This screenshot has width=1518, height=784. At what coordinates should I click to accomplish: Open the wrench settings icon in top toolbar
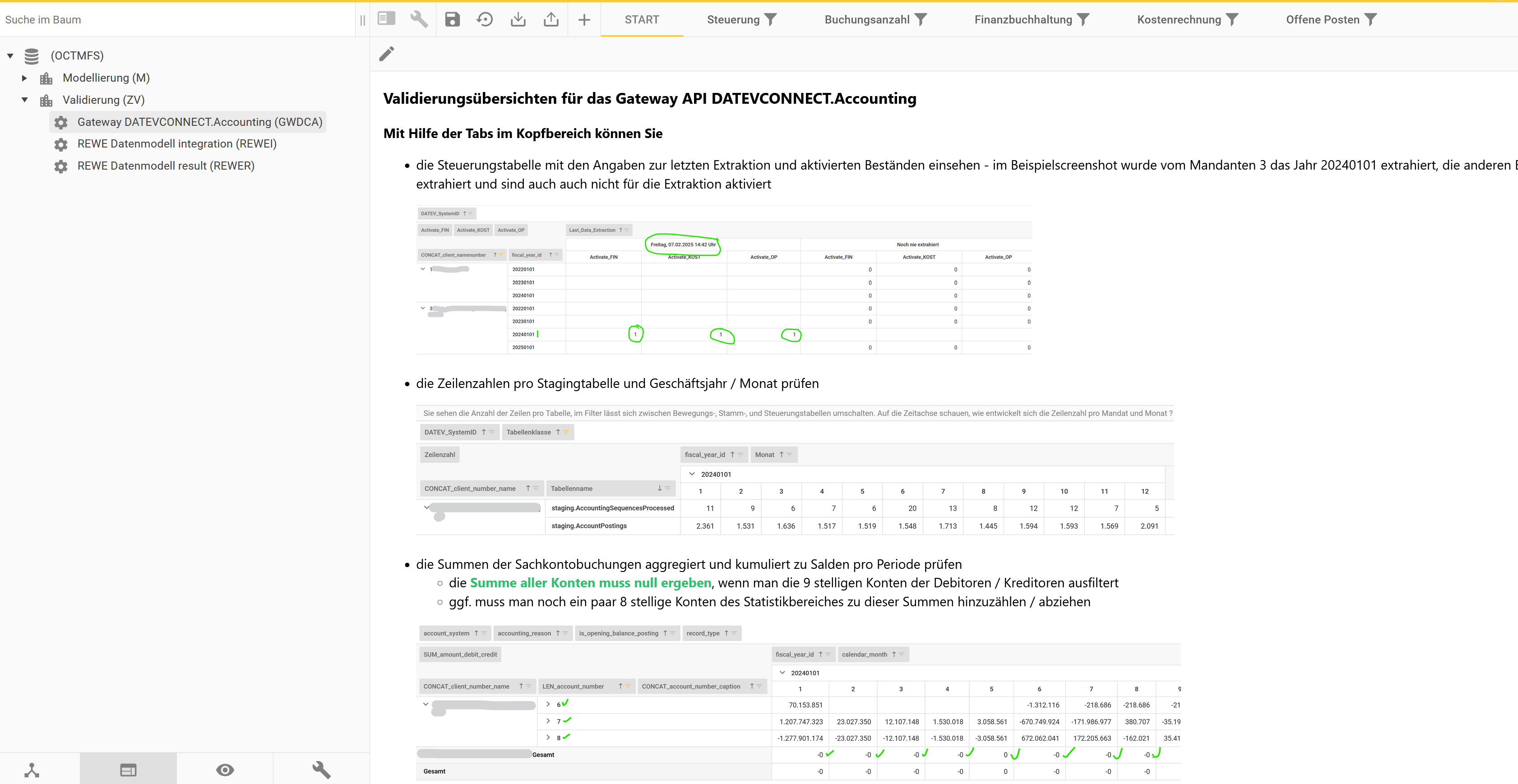click(419, 19)
